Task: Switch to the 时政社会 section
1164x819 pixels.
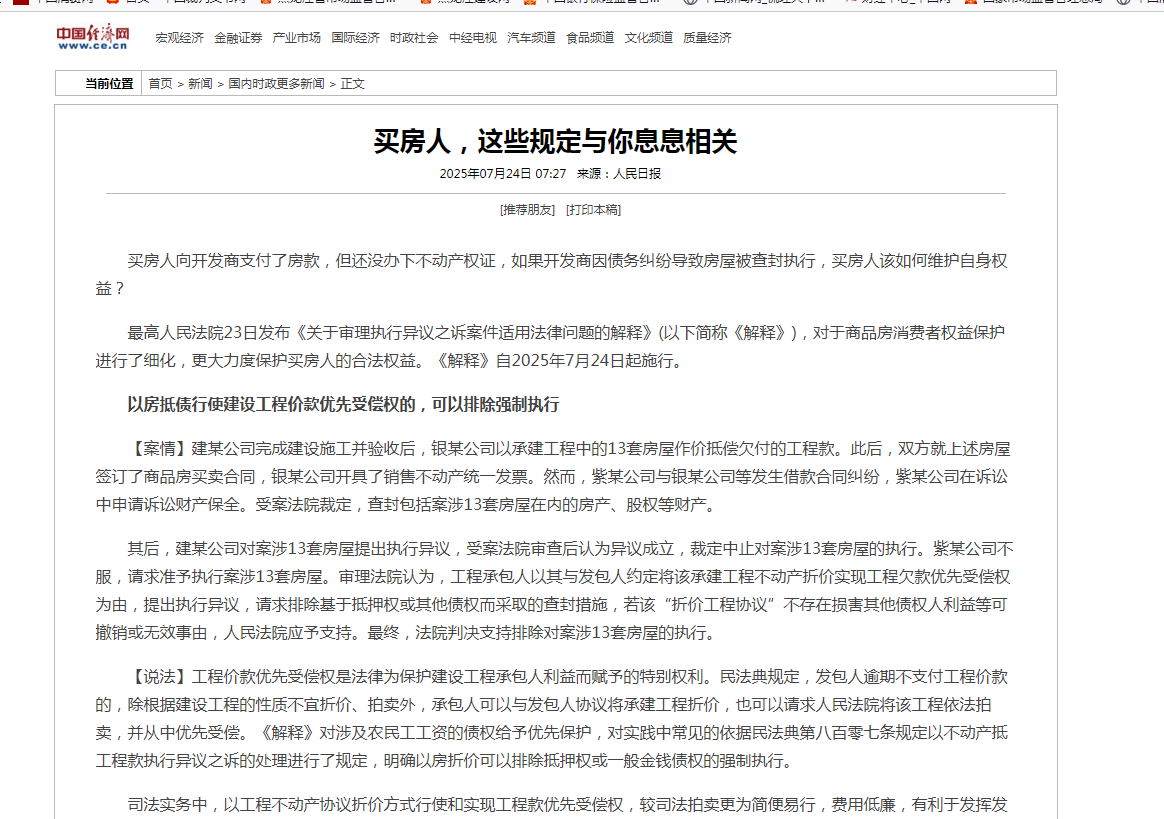Action: pyautogui.click(x=413, y=38)
